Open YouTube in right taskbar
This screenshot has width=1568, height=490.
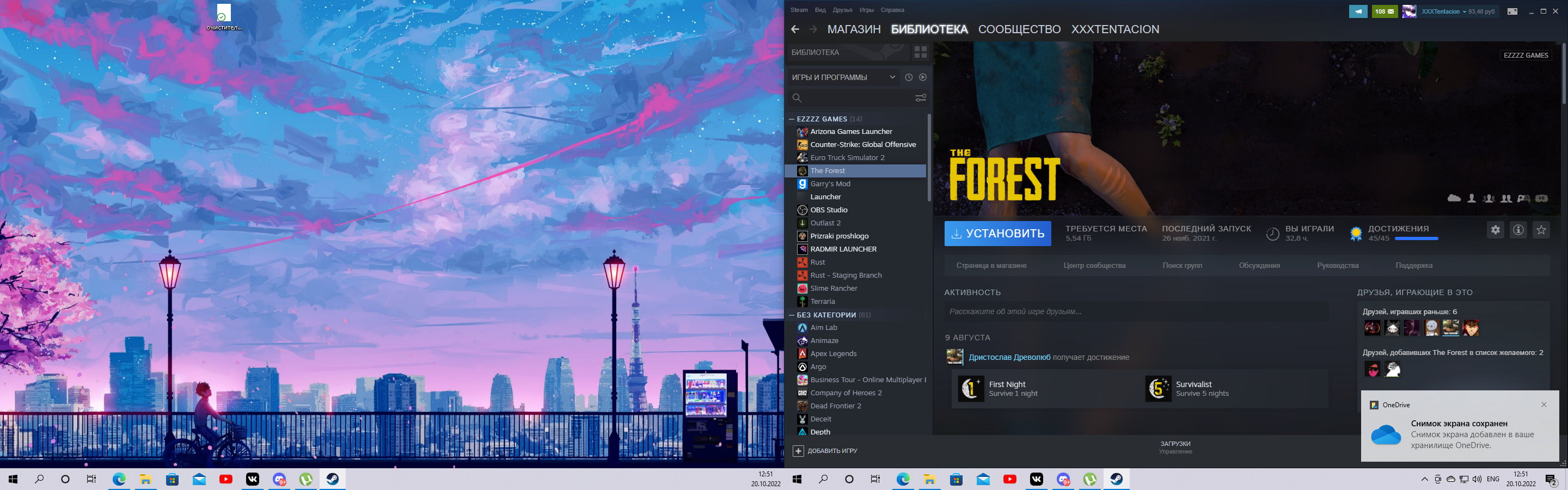coord(1010,479)
